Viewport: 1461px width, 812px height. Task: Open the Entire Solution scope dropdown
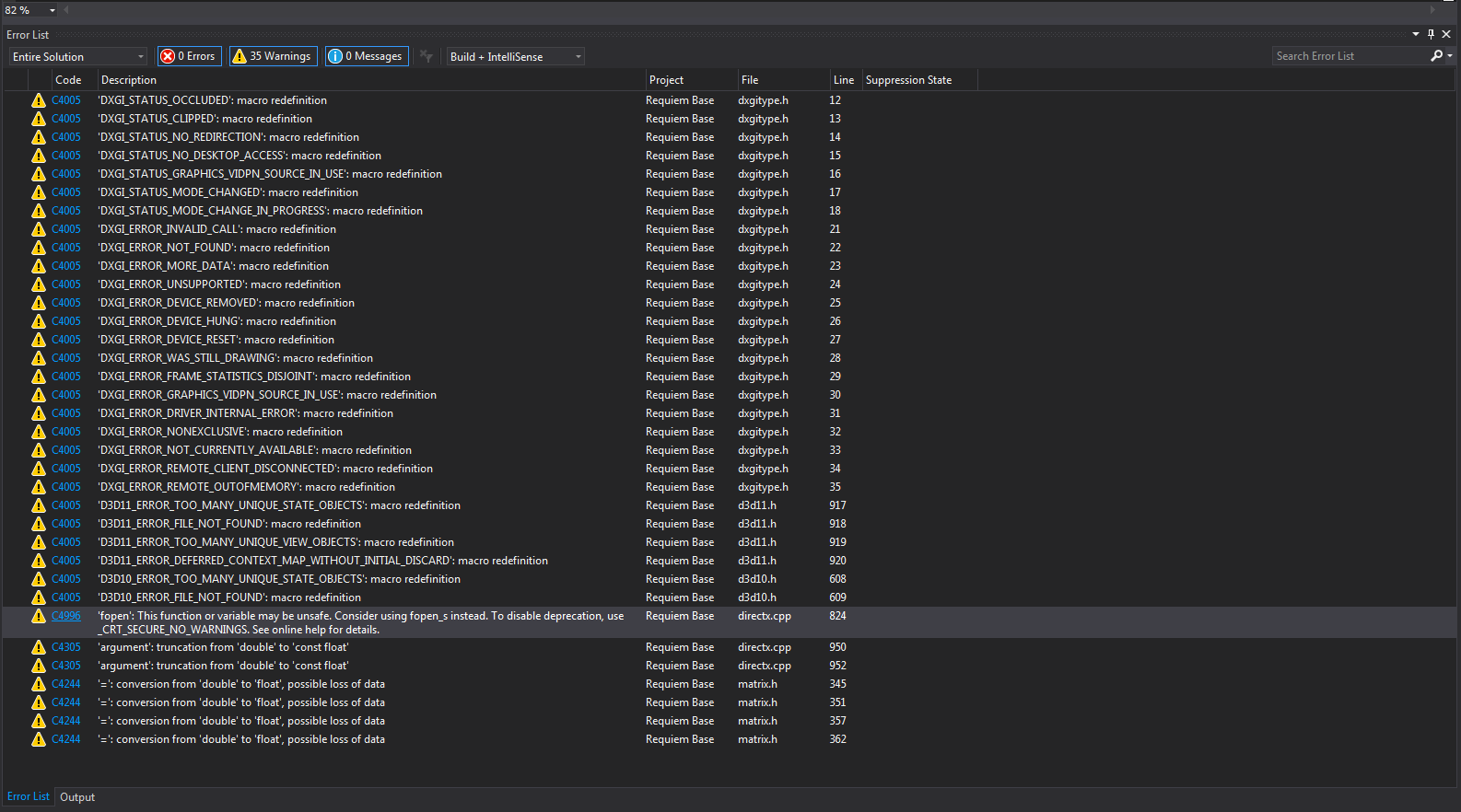(78, 56)
